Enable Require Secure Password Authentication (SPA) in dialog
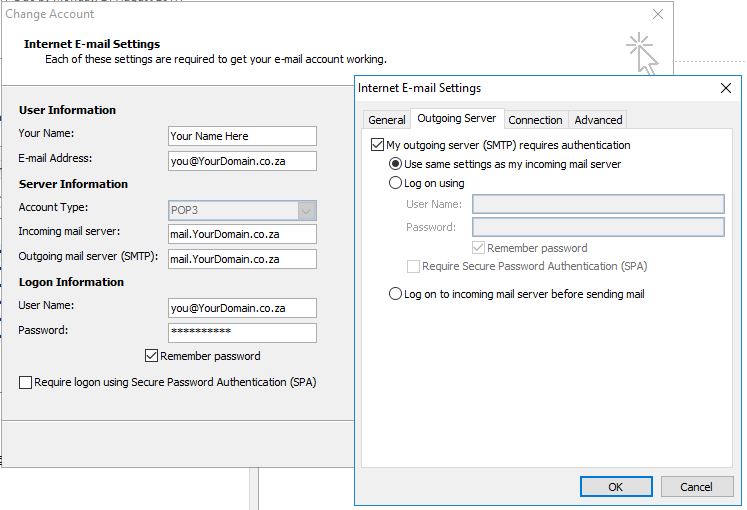 (413, 266)
